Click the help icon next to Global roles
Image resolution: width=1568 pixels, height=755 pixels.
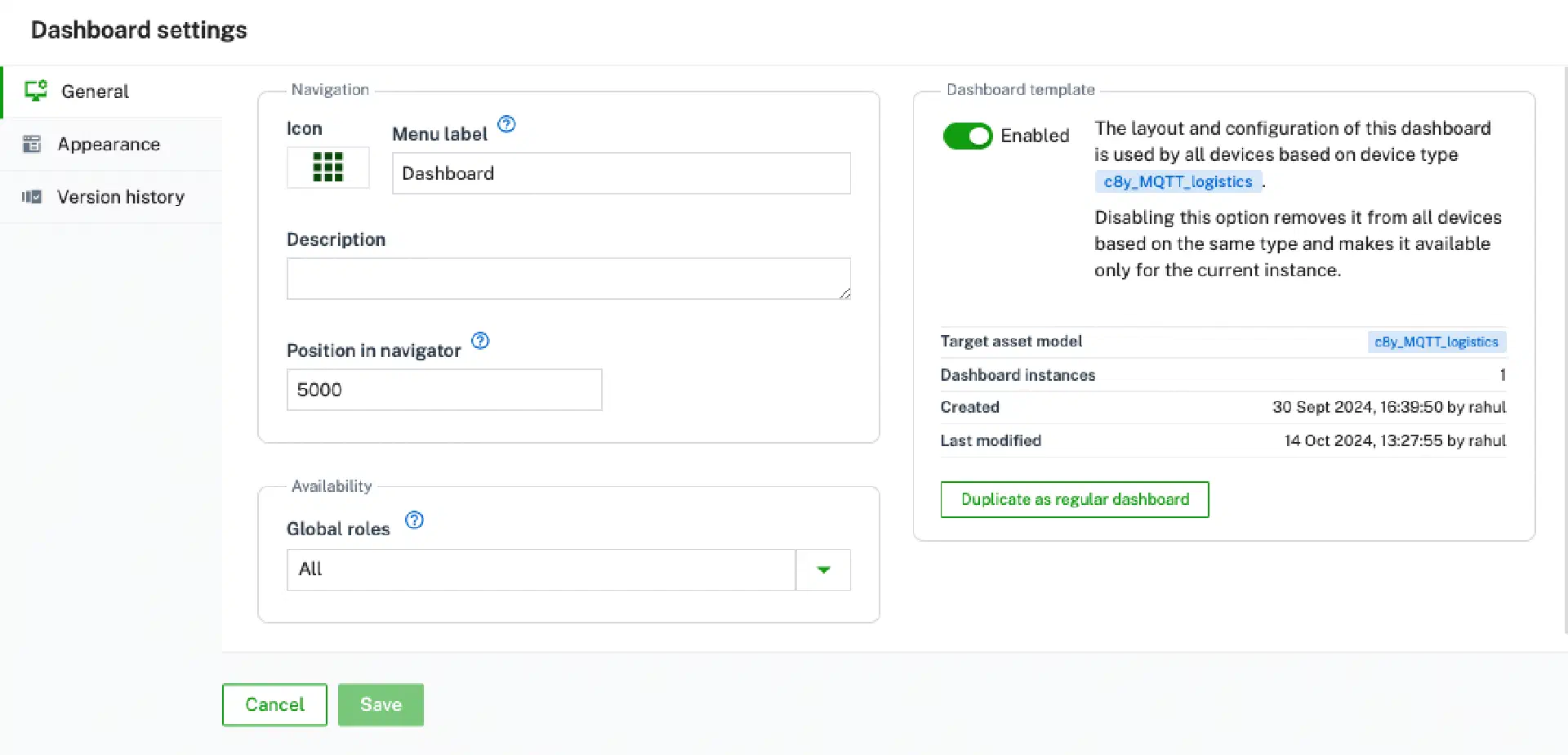pyautogui.click(x=415, y=520)
